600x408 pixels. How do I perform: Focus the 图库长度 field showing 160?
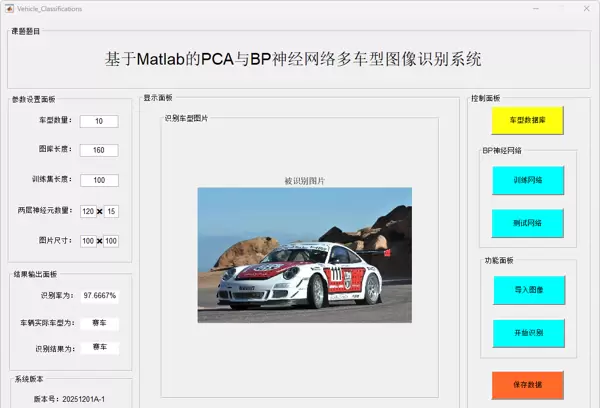99,151
